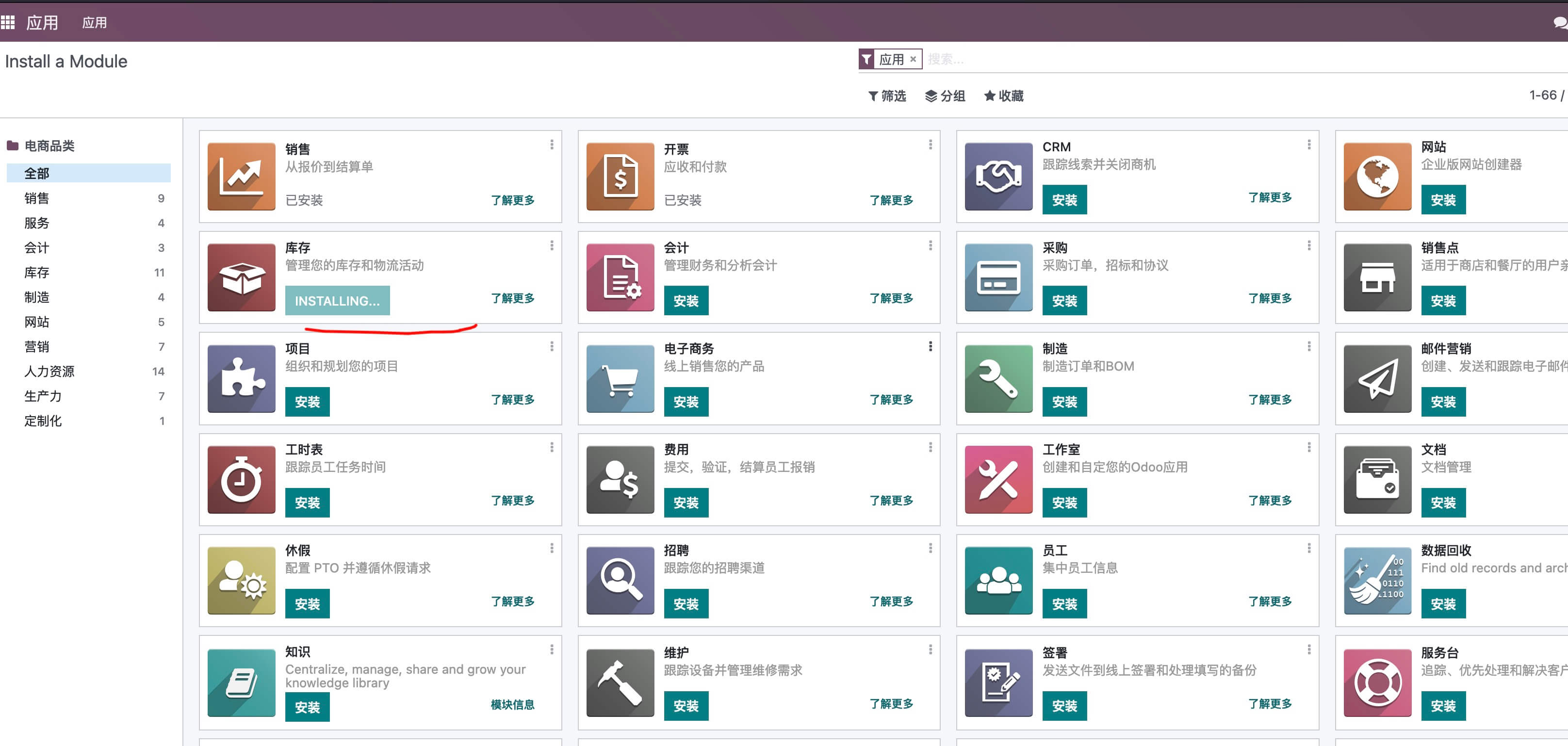This screenshot has height=746, width=1568.
Task: Open the apps grid home menu icon
Action: pos(8,22)
